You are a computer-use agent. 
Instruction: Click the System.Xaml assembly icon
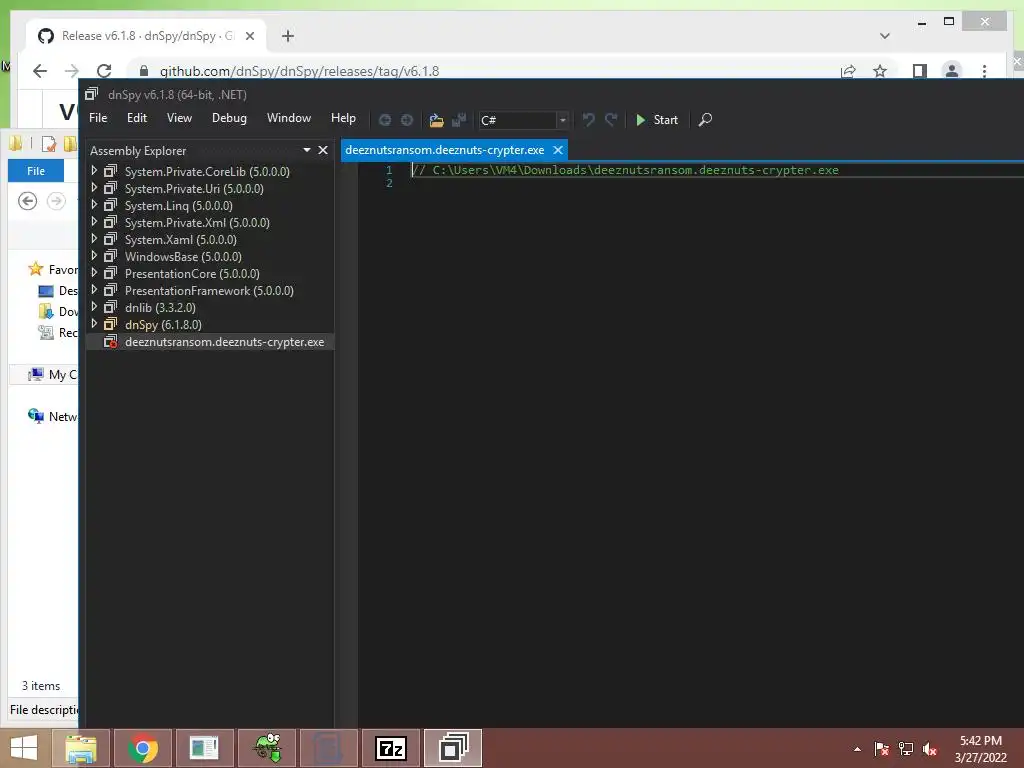point(111,239)
